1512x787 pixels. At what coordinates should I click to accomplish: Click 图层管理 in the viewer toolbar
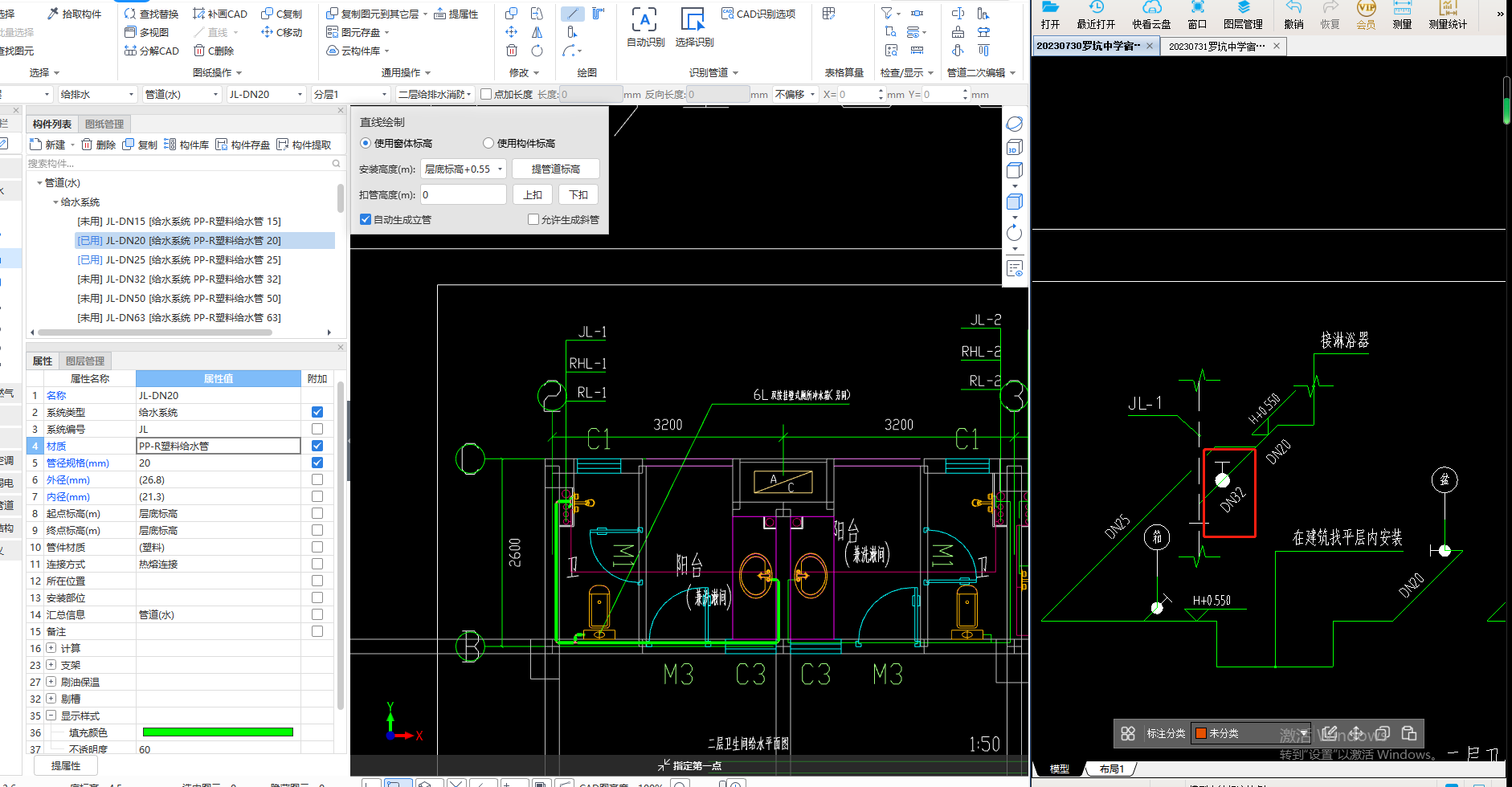pos(1243,15)
